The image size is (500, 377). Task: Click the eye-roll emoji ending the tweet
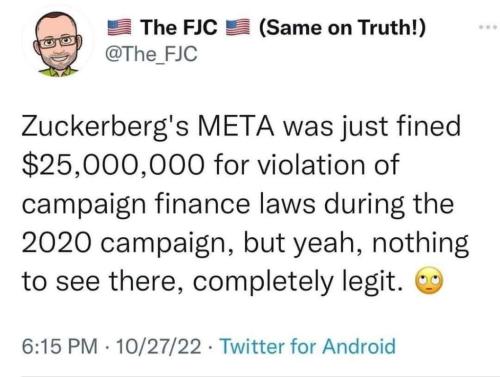pos(429,280)
